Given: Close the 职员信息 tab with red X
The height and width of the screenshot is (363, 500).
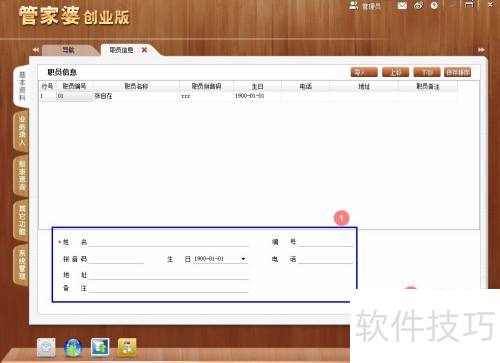Looking at the screenshot, I should [144, 50].
